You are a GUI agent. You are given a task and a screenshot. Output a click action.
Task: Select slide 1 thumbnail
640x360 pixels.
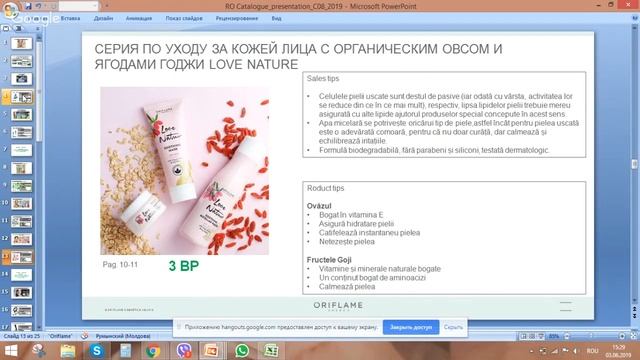(21, 43)
